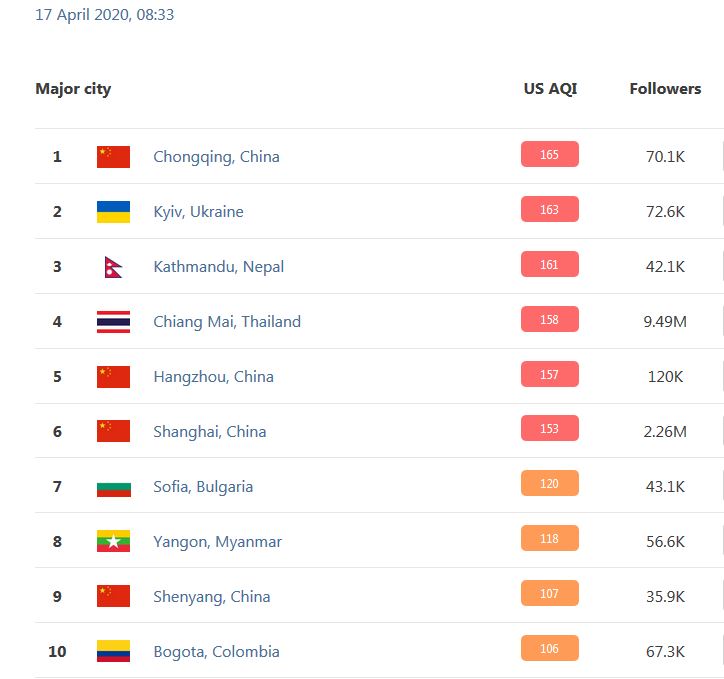Click the Bulgaria flag icon
The image size is (724, 679).
point(113,487)
